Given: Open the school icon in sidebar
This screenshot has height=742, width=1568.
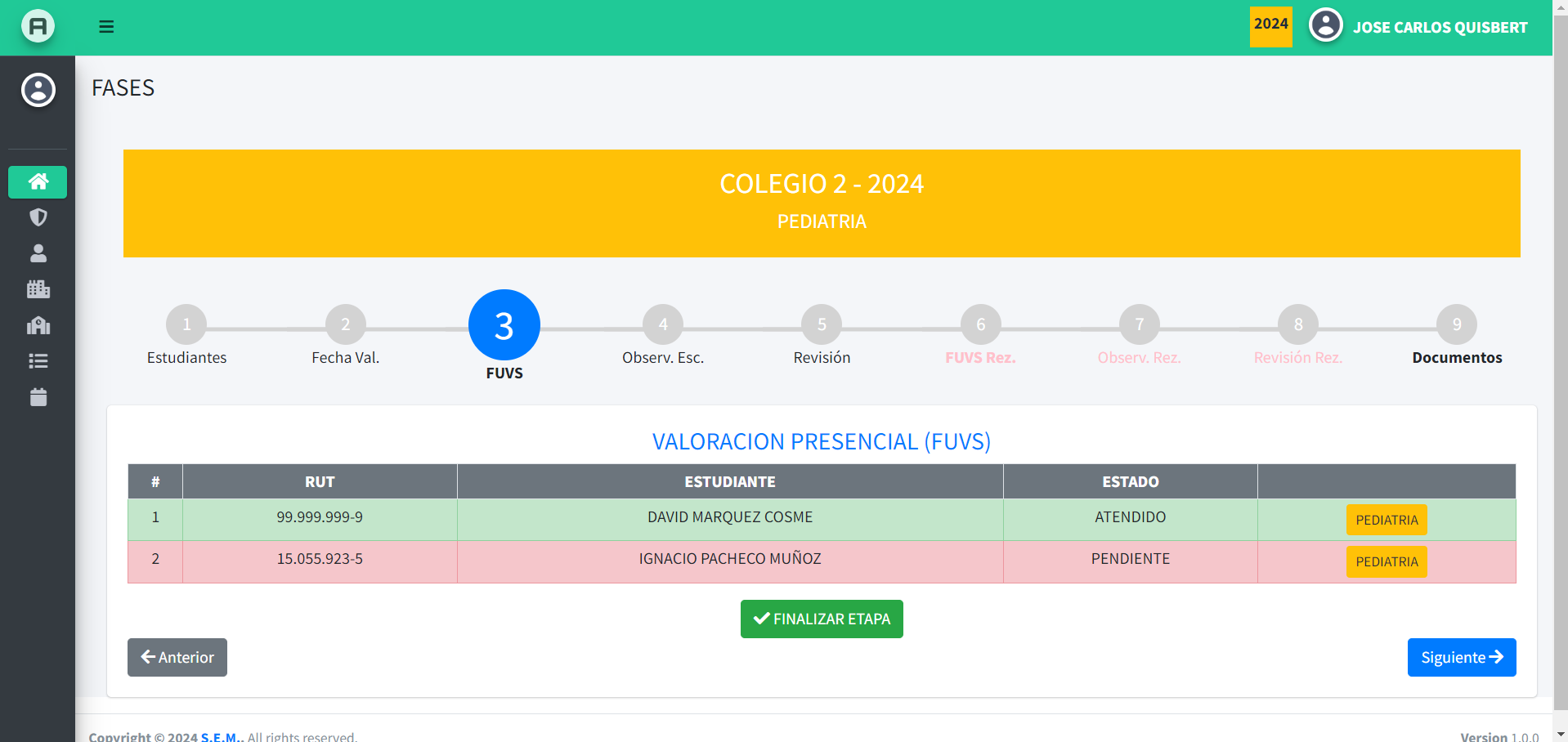Looking at the screenshot, I should [38, 325].
